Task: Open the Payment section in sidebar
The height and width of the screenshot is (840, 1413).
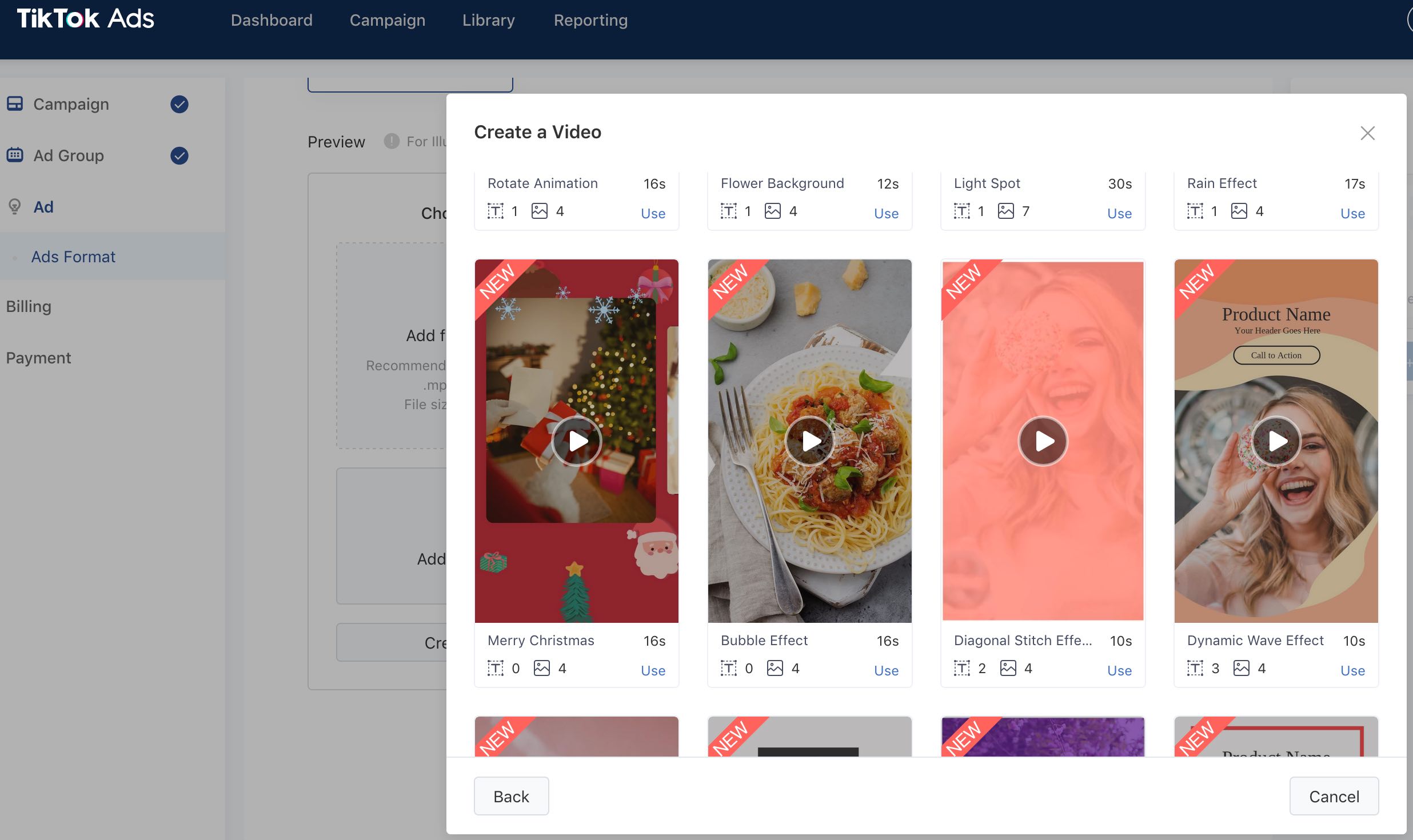Action: (x=38, y=358)
